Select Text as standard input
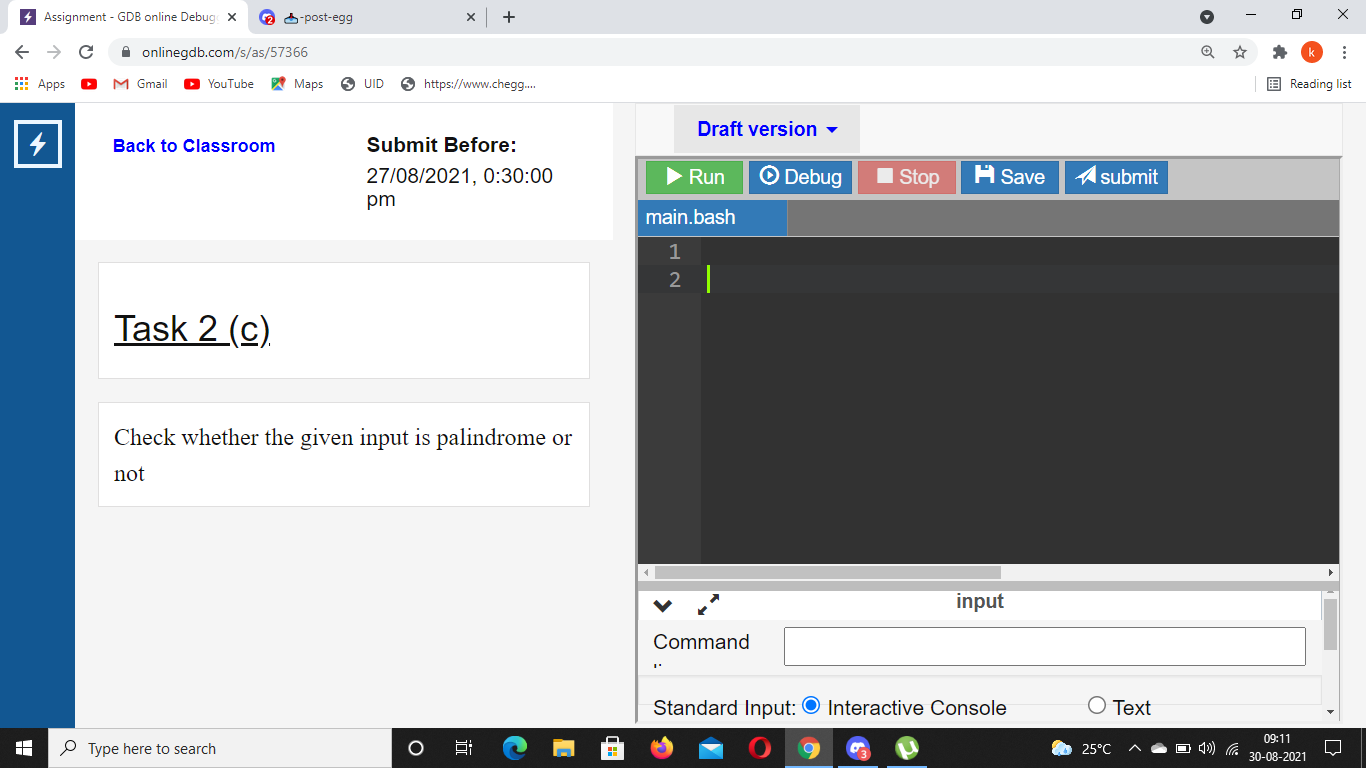Viewport: 1366px width, 768px height. point(1097,707)
